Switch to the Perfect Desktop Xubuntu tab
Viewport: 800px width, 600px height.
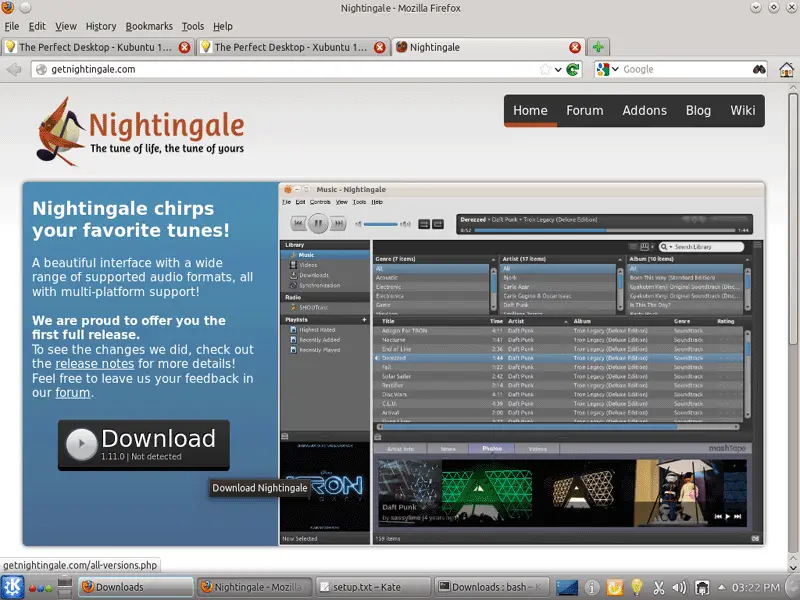[x=292, y=47]
